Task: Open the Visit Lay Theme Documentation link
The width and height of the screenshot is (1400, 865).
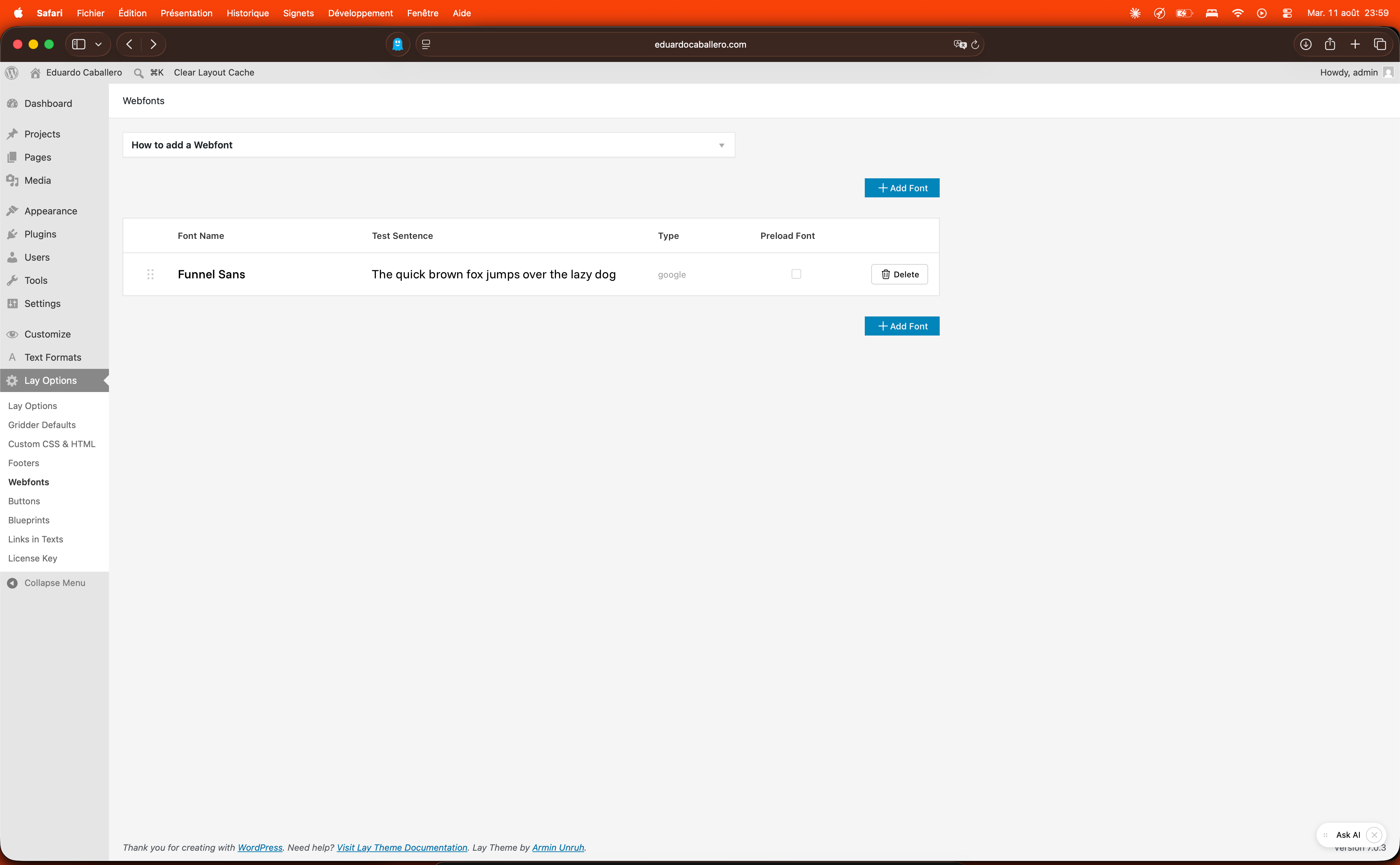Action: 402,847
